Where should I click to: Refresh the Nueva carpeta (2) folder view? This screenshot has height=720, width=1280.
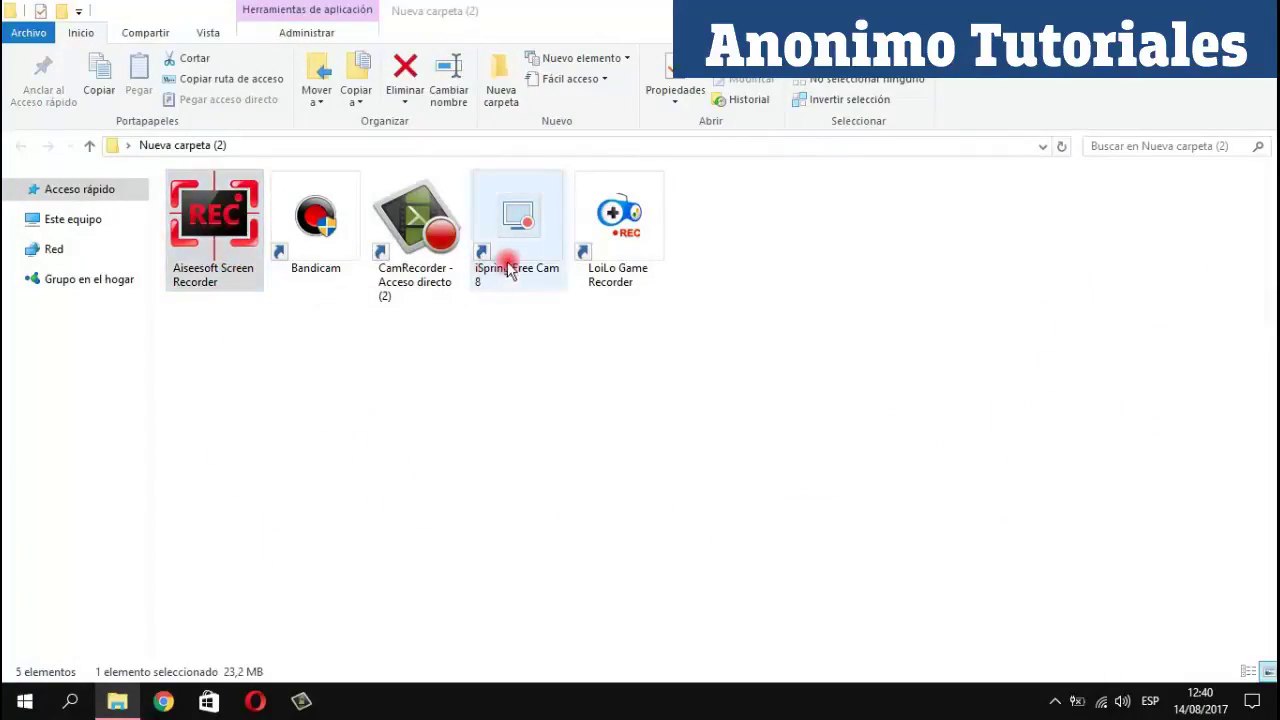[x=1062, y=146]
